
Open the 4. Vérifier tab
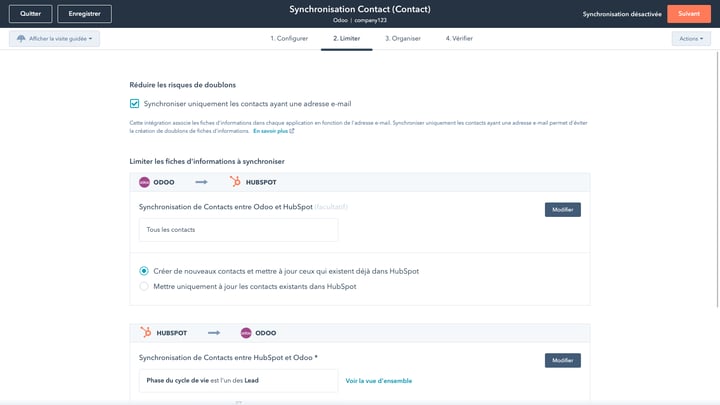pyautogui.click(x=459, y=39)
